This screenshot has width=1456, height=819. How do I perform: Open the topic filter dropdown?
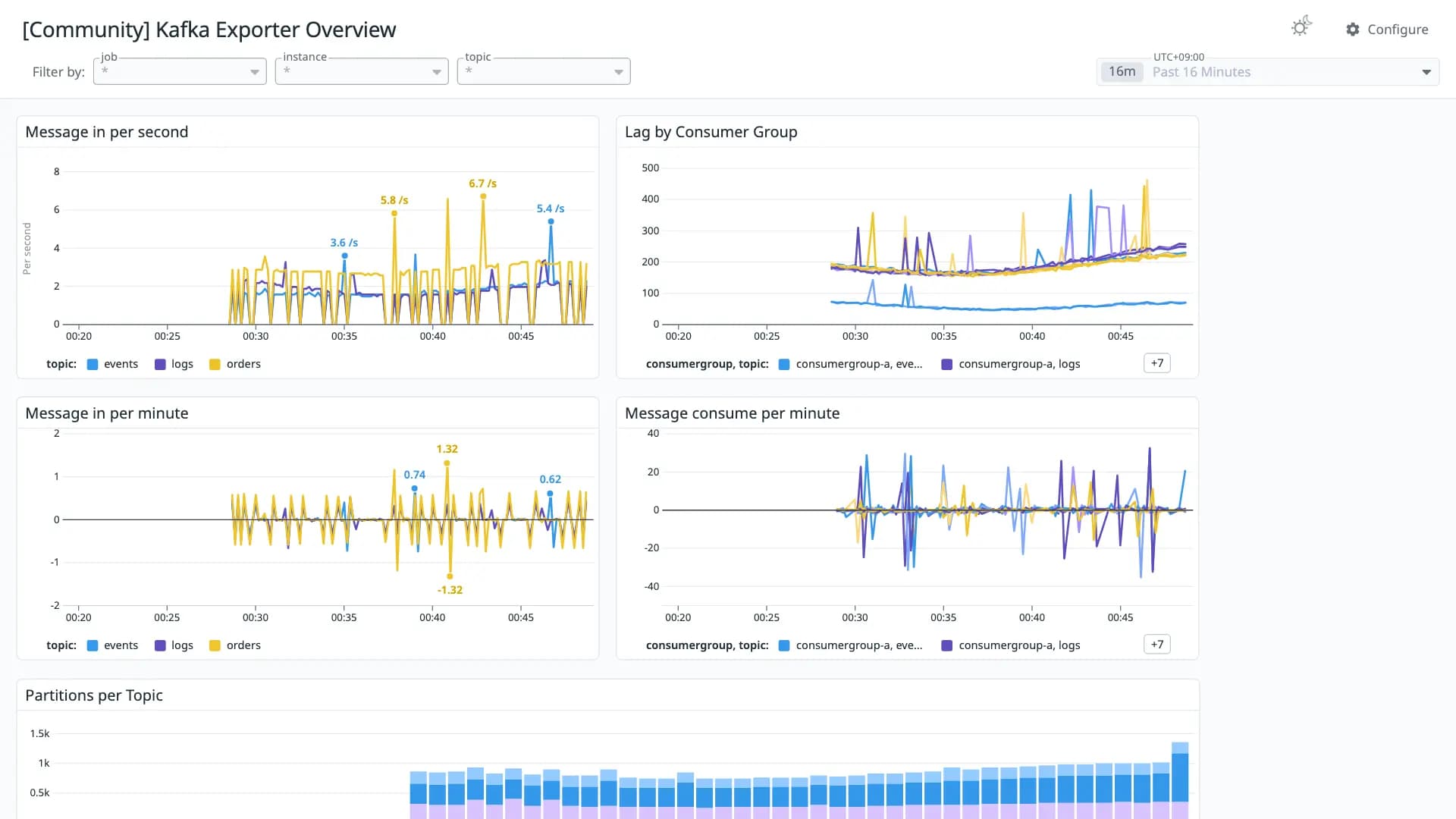coord(544,71)
